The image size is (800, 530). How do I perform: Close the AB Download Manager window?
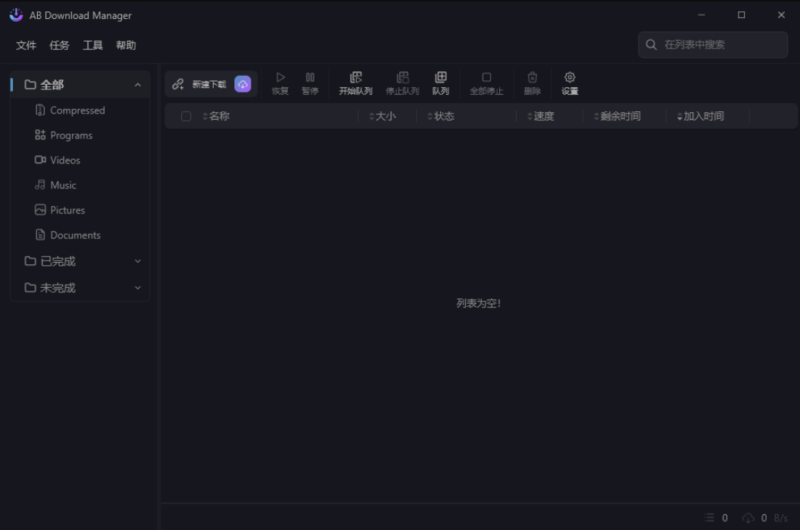click(781, 15)
